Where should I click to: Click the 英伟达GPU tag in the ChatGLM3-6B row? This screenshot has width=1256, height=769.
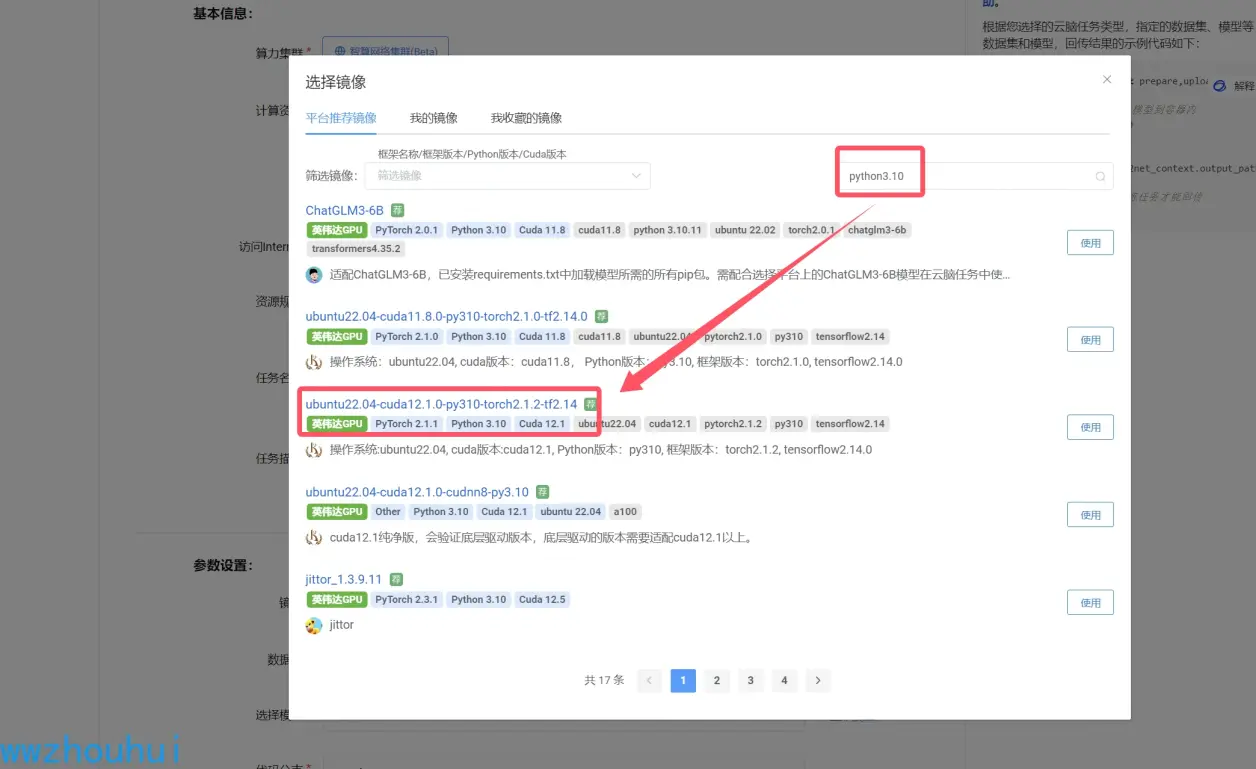point(336,230)
